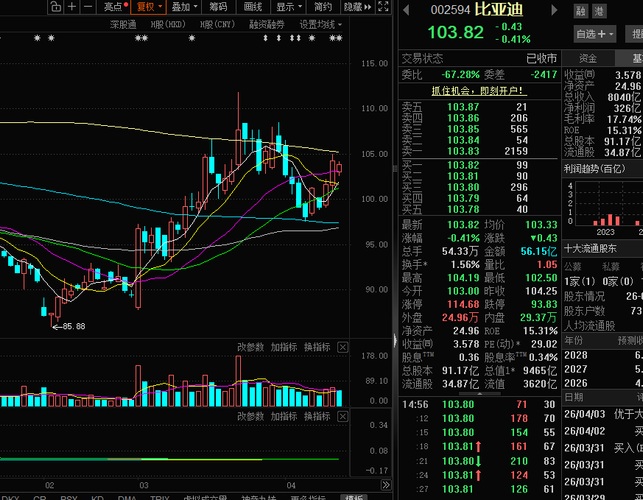Screen dimensions: 643x500
Task: Click 改参数 in the volume panel
Action: 250,347
